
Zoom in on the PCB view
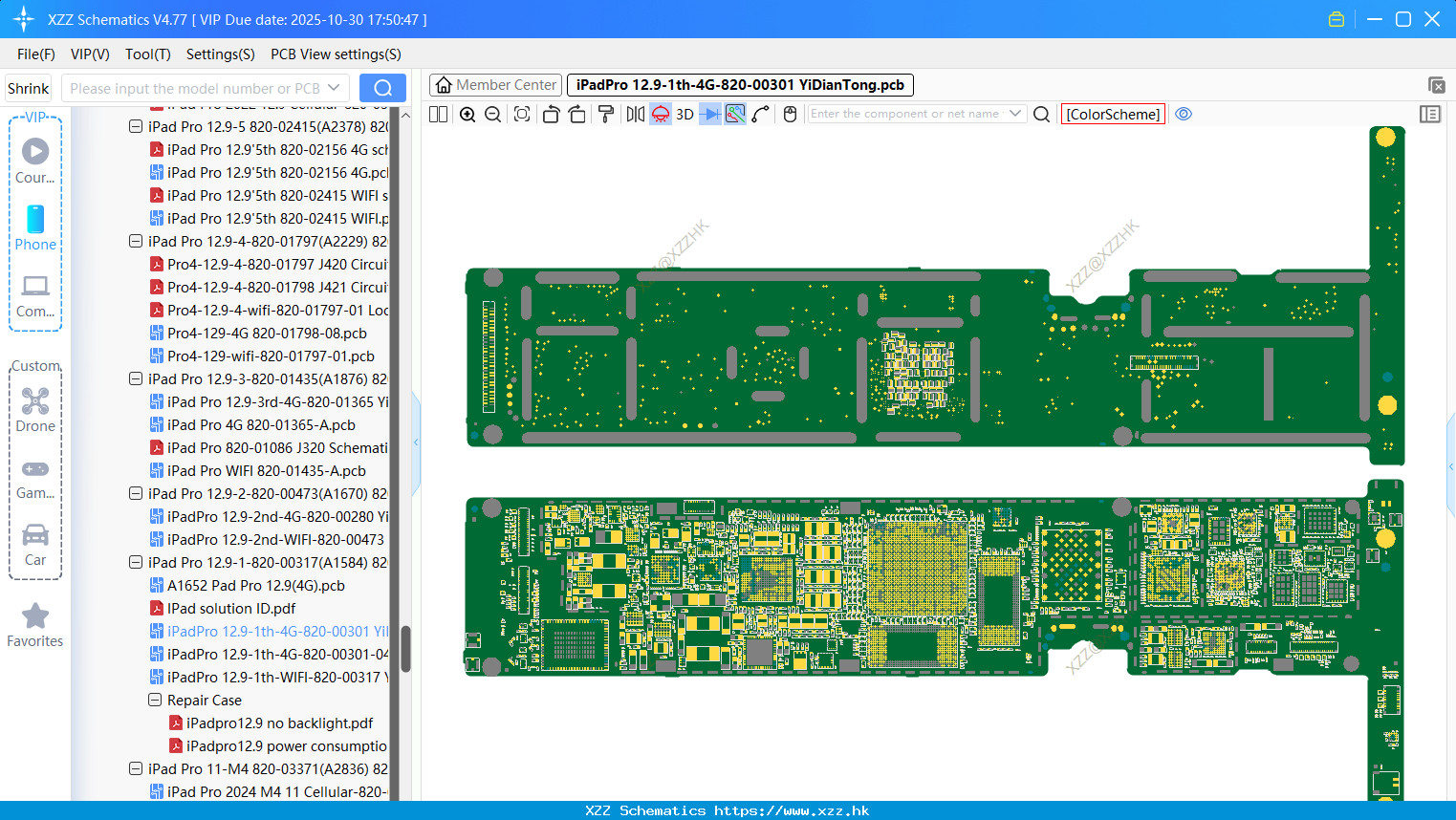tap(467, 114)
